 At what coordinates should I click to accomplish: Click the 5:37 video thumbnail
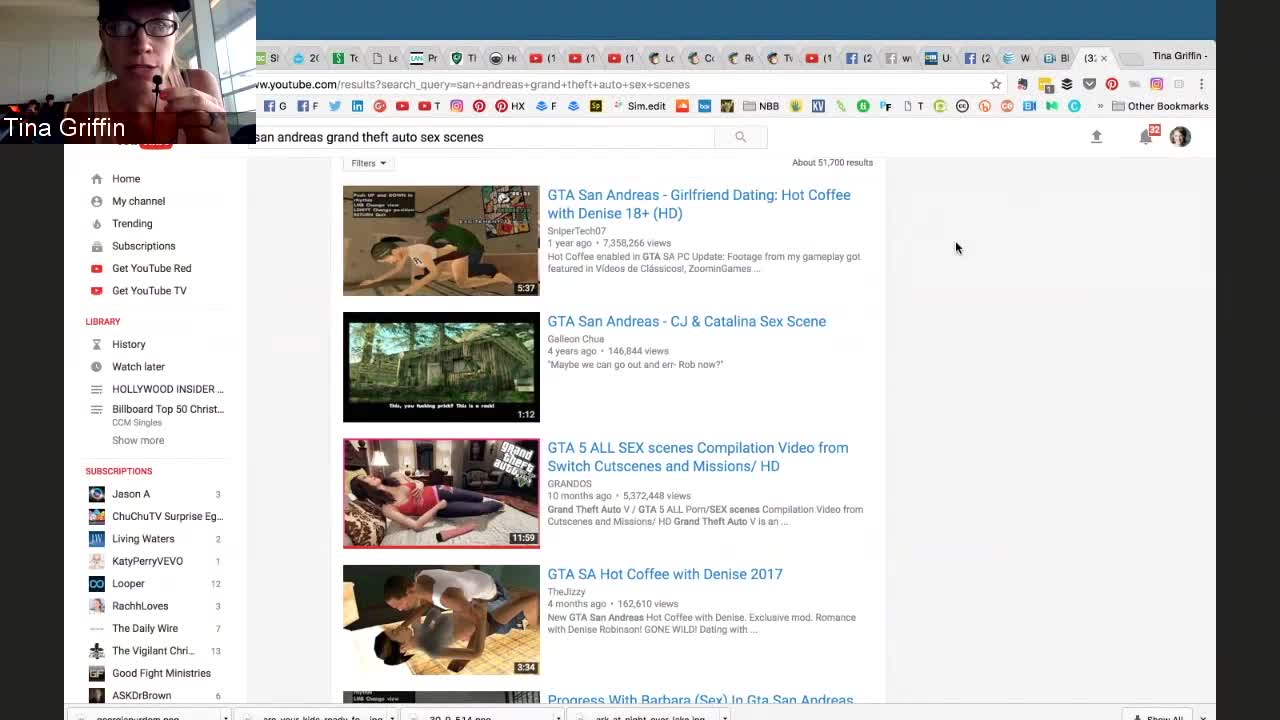[441, 241]
